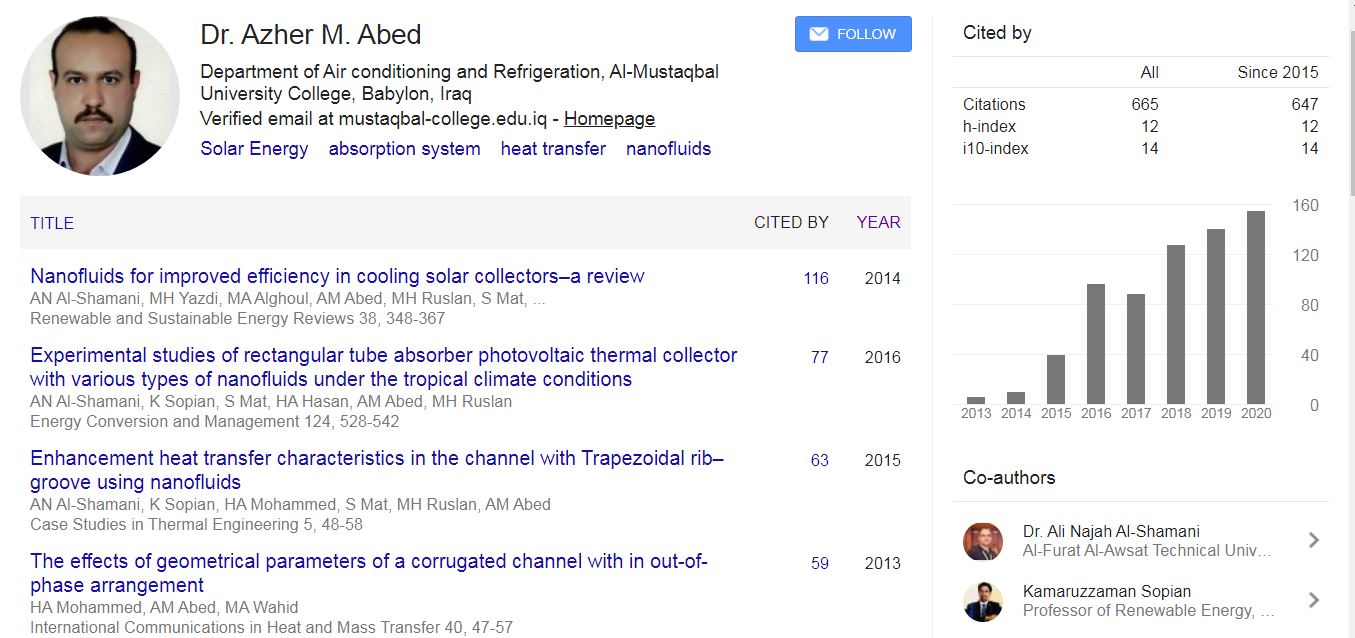Screen dimensions: 1355x638
Task: Open Dr. Ali Najah Al-Shamani's avatar
Action: point(983,541)
